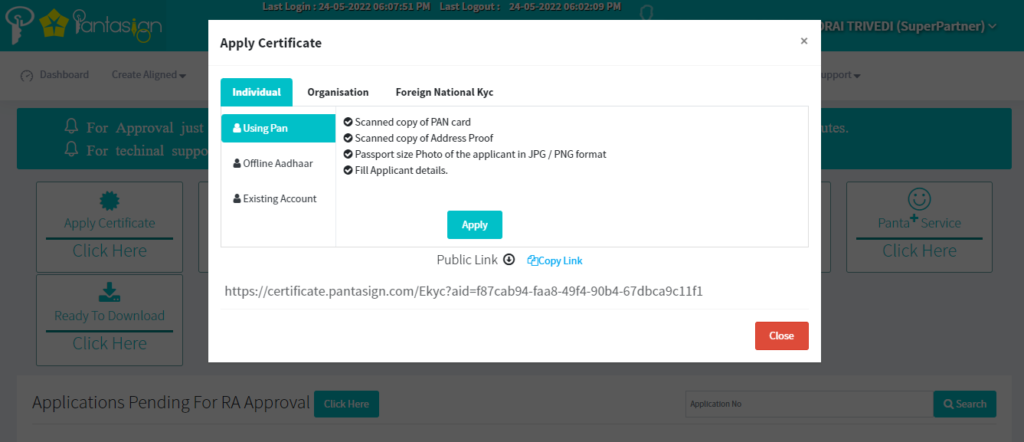Click the Apply Certificate dialog title
The image size is (1024, 442).
tap(271, 44)
